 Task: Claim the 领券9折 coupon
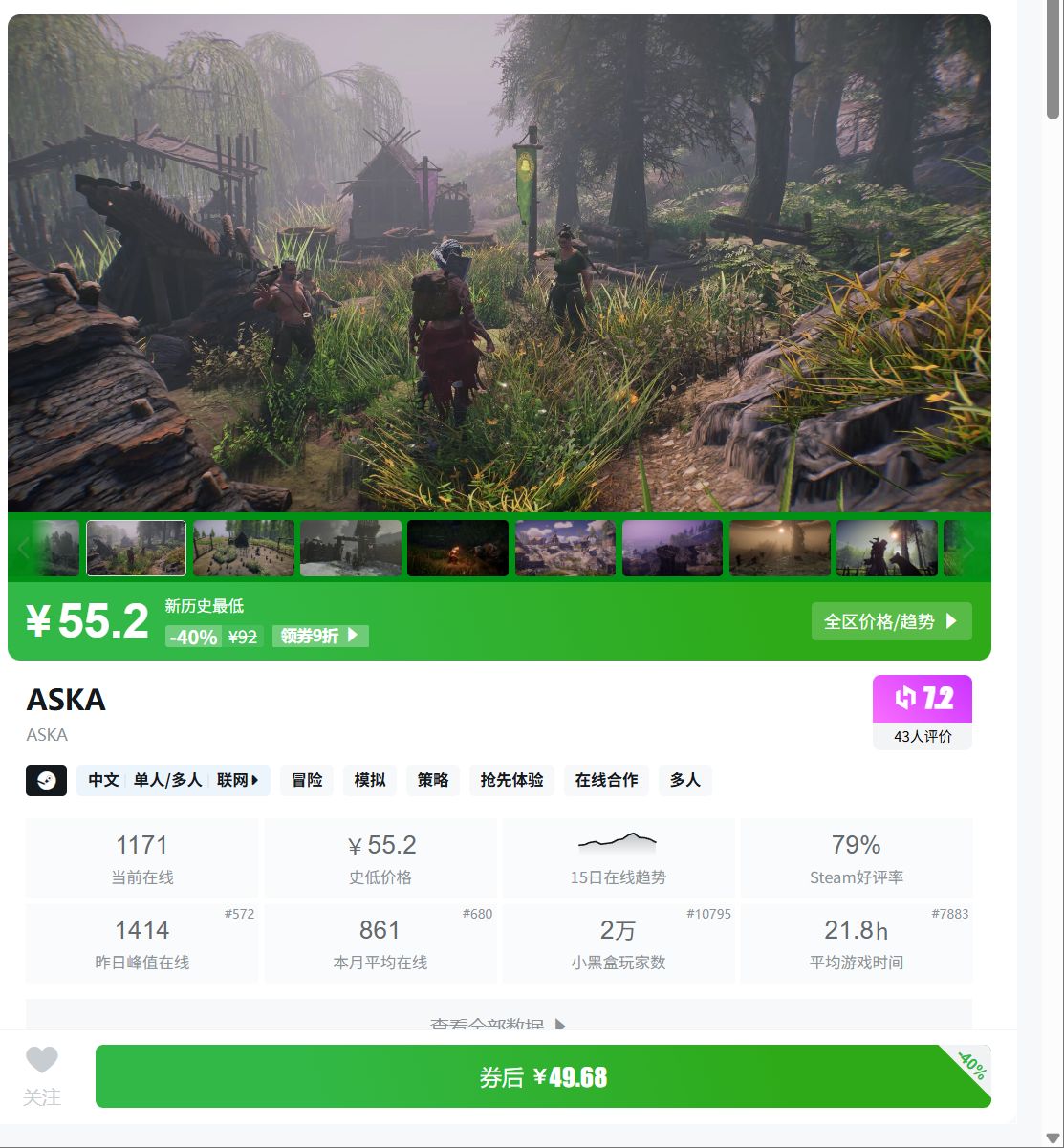320,636
